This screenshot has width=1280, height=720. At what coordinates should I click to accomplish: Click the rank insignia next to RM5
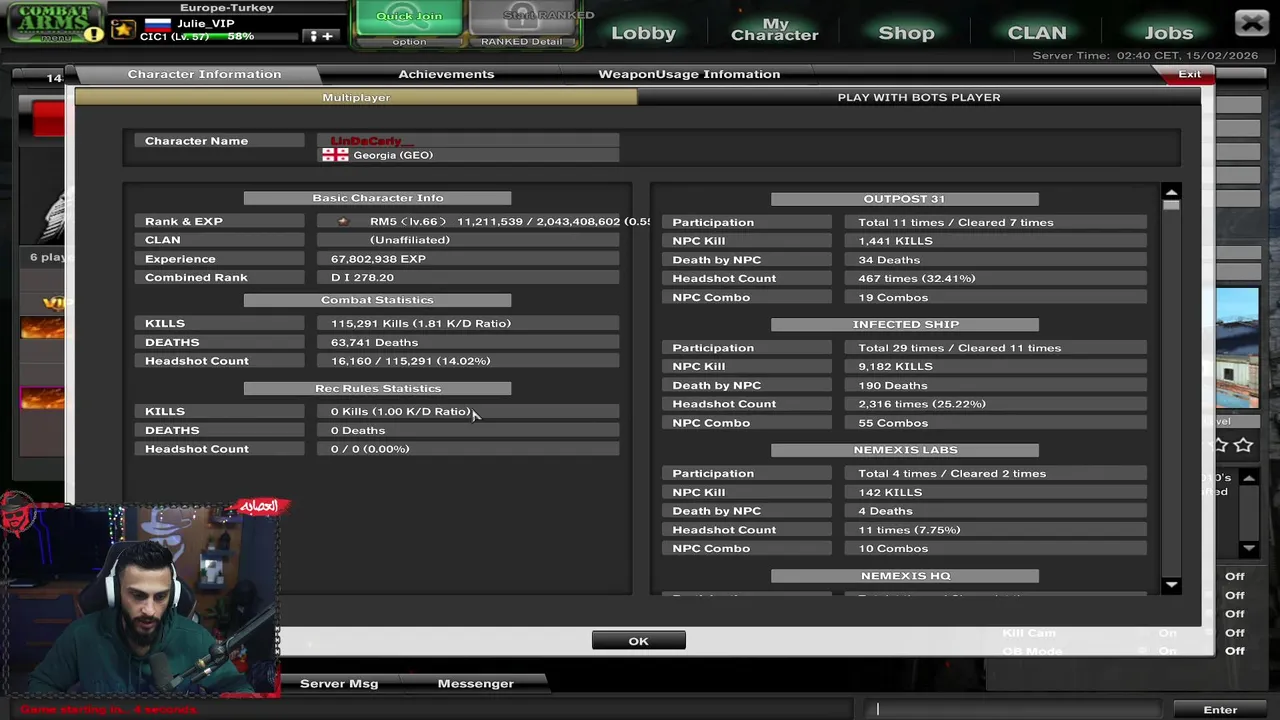click(343, 221)
